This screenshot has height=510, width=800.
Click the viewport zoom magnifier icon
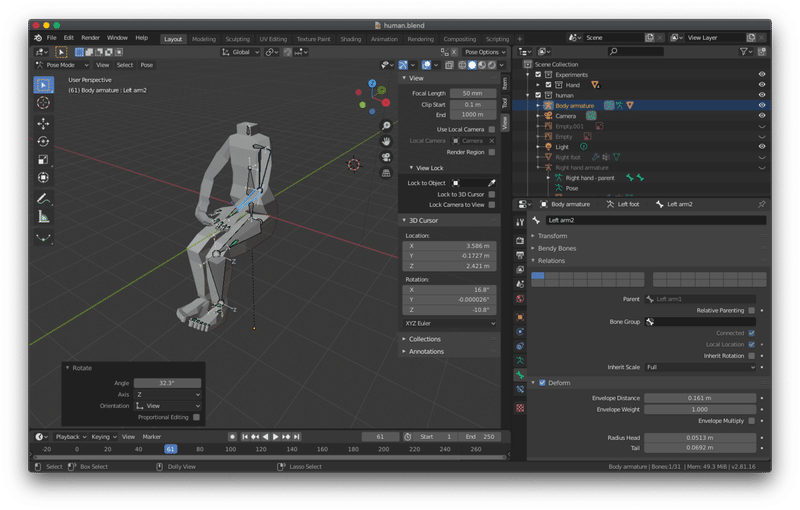386,125
